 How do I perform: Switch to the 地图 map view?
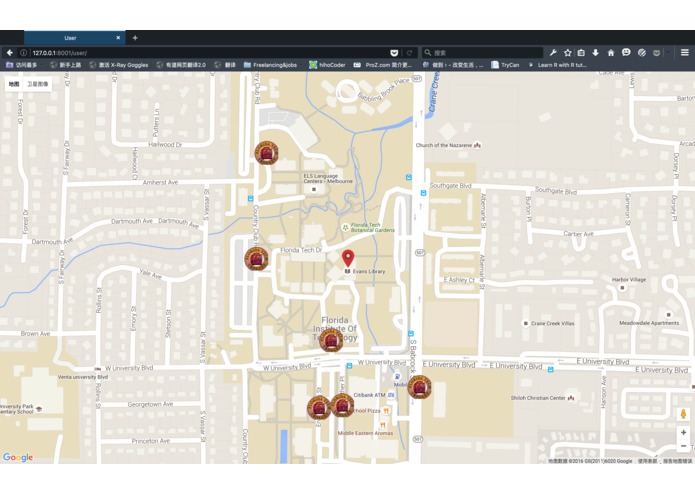[x=14, y=84]
